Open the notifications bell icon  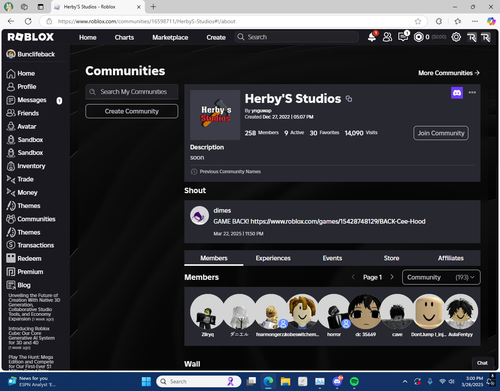coord(372,37)
